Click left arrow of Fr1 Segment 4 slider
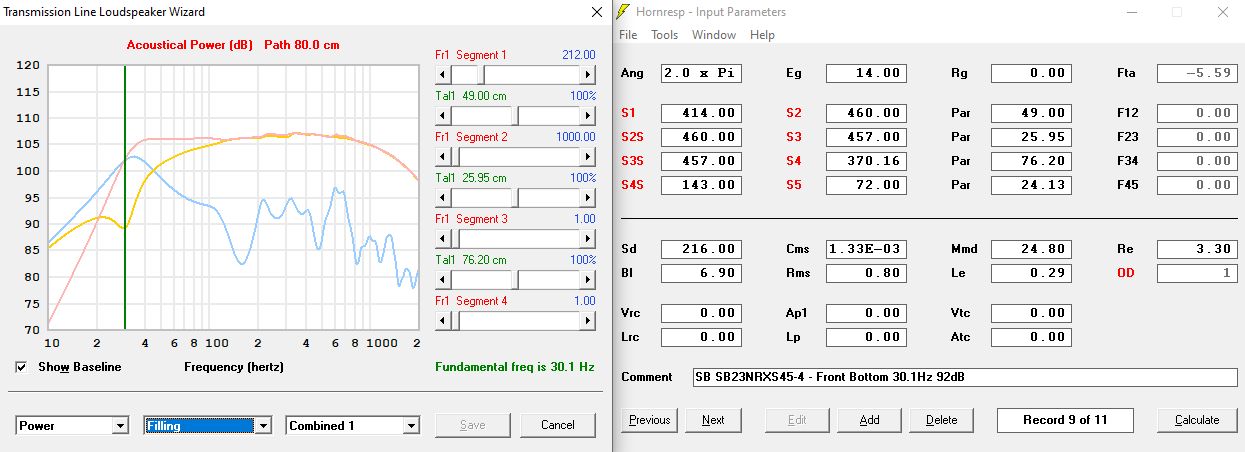 point(444,320)
